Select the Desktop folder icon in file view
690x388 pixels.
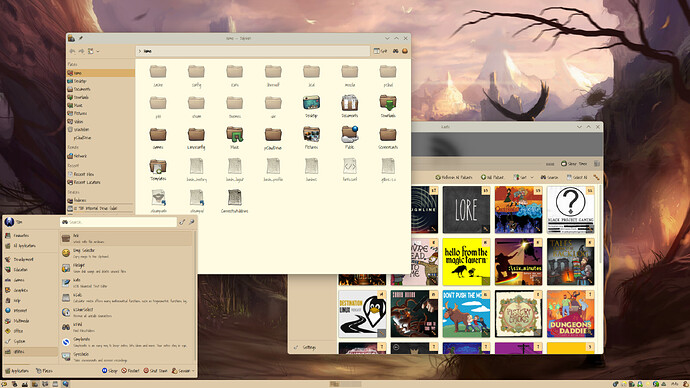(311, 102)
